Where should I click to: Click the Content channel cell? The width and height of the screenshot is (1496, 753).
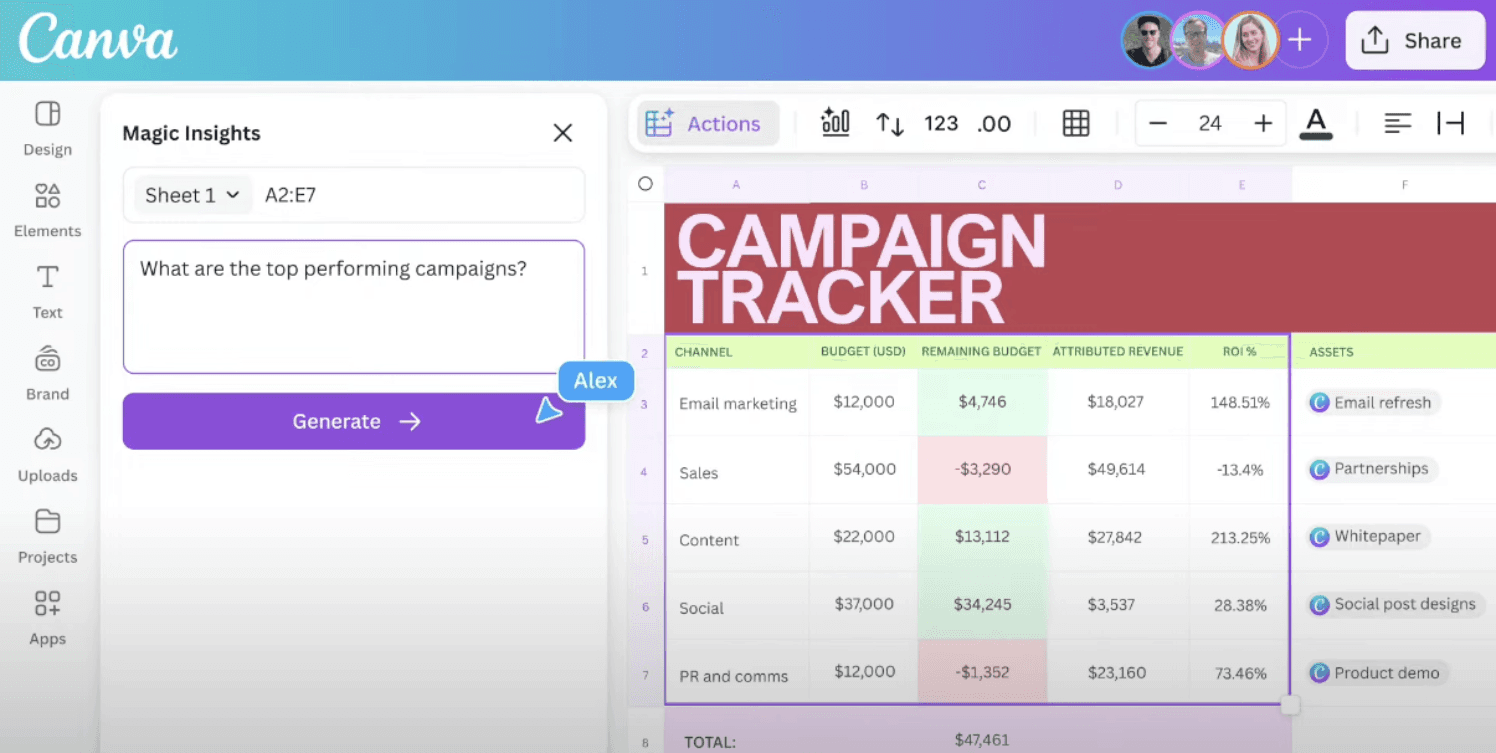(x=738, y=539)
